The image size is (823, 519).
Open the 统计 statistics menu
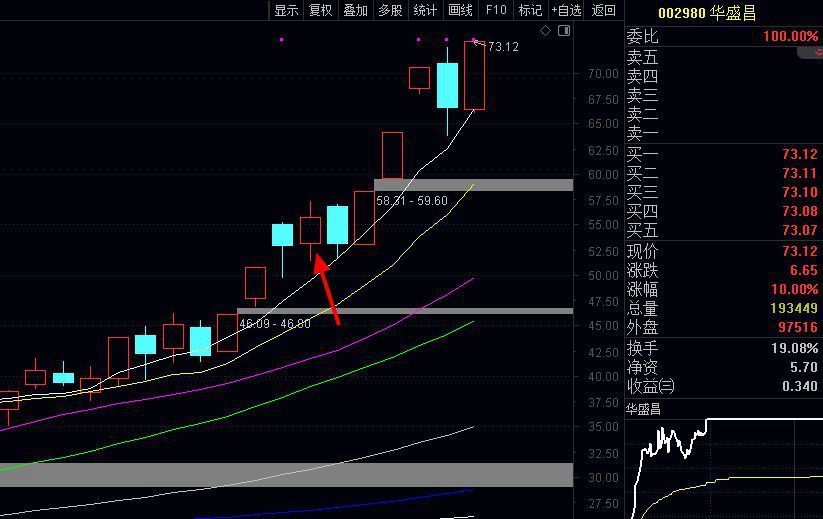click(425, 10)
